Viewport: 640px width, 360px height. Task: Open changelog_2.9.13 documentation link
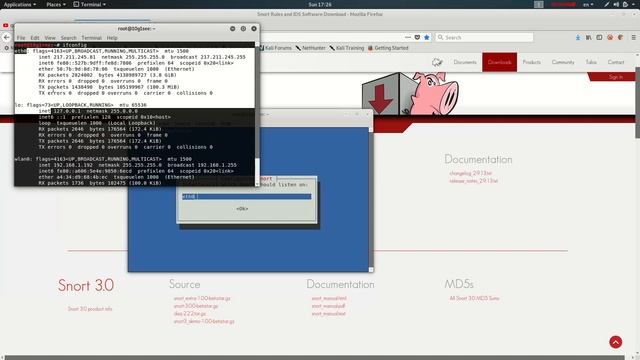pyautogui.click(x=471, y=173)
